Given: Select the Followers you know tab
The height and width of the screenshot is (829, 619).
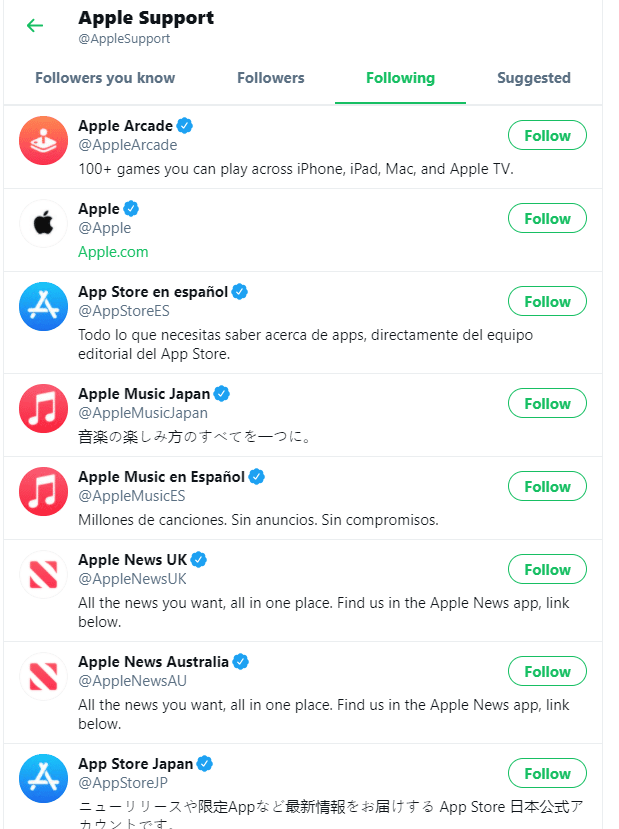Looking at the screenshot, I should click(x=105, y=78).
